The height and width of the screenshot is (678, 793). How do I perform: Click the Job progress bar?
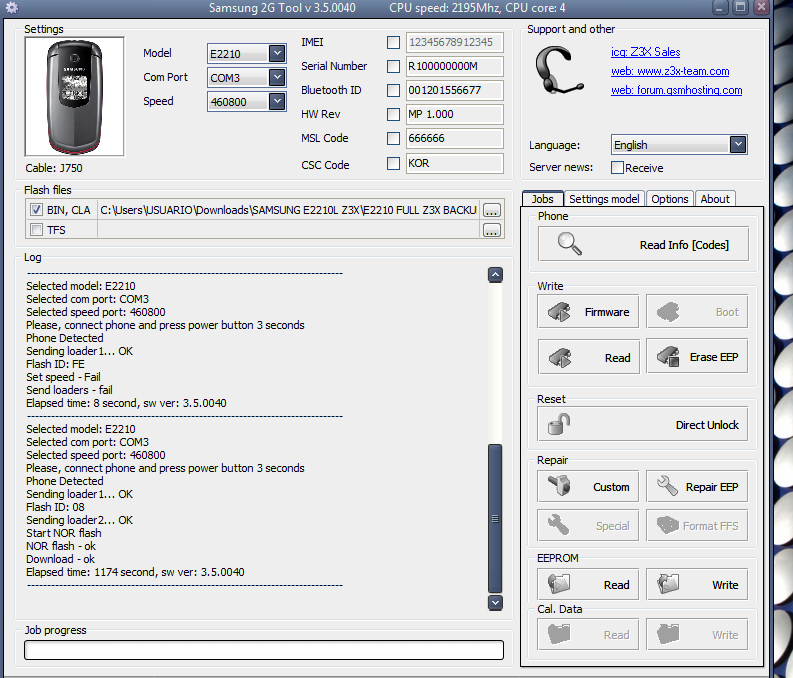[264, 650]
